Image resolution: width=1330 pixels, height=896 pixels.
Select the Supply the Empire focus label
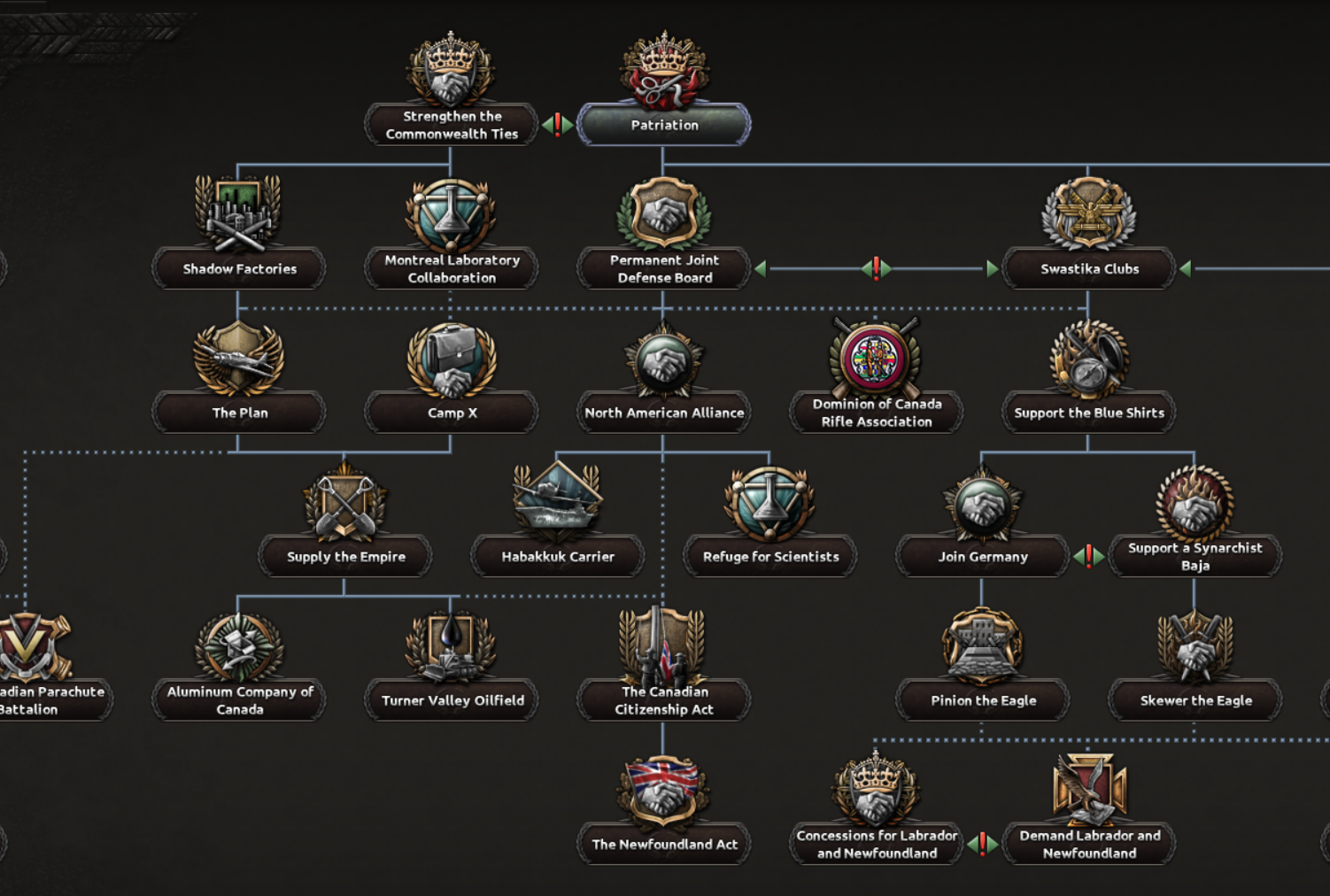[345, 557]
